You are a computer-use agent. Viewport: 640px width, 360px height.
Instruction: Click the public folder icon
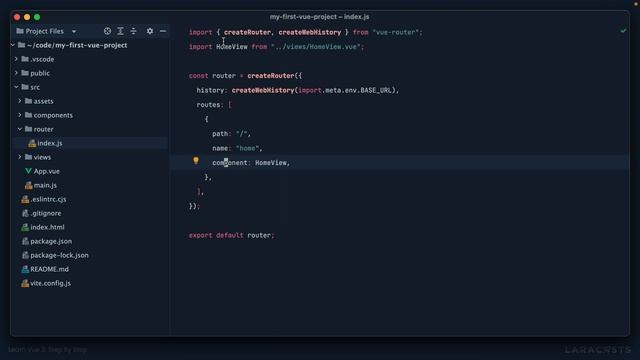click(25, 73)
